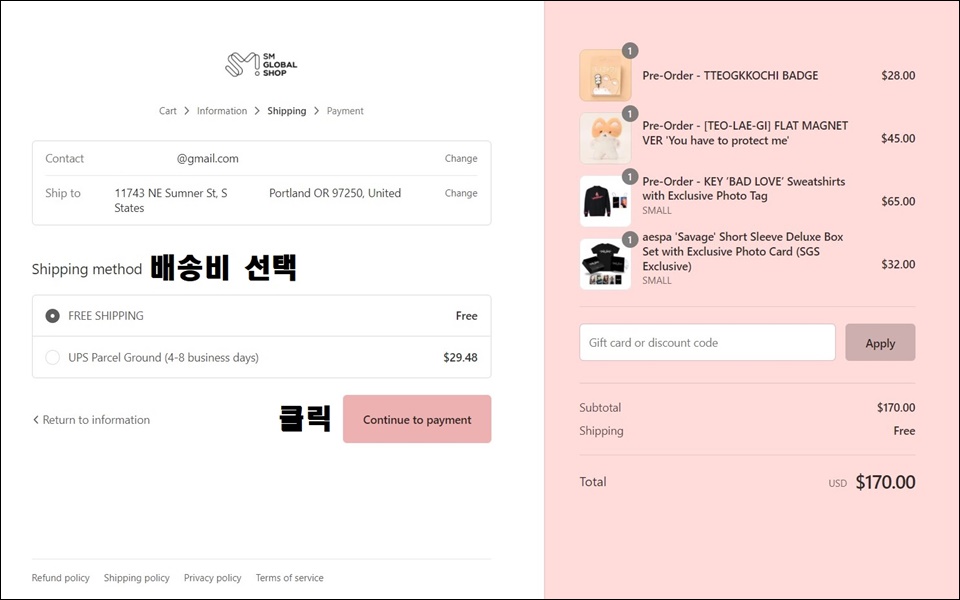Click the $29.48 UPS shipping price

(x=460, y=357)
